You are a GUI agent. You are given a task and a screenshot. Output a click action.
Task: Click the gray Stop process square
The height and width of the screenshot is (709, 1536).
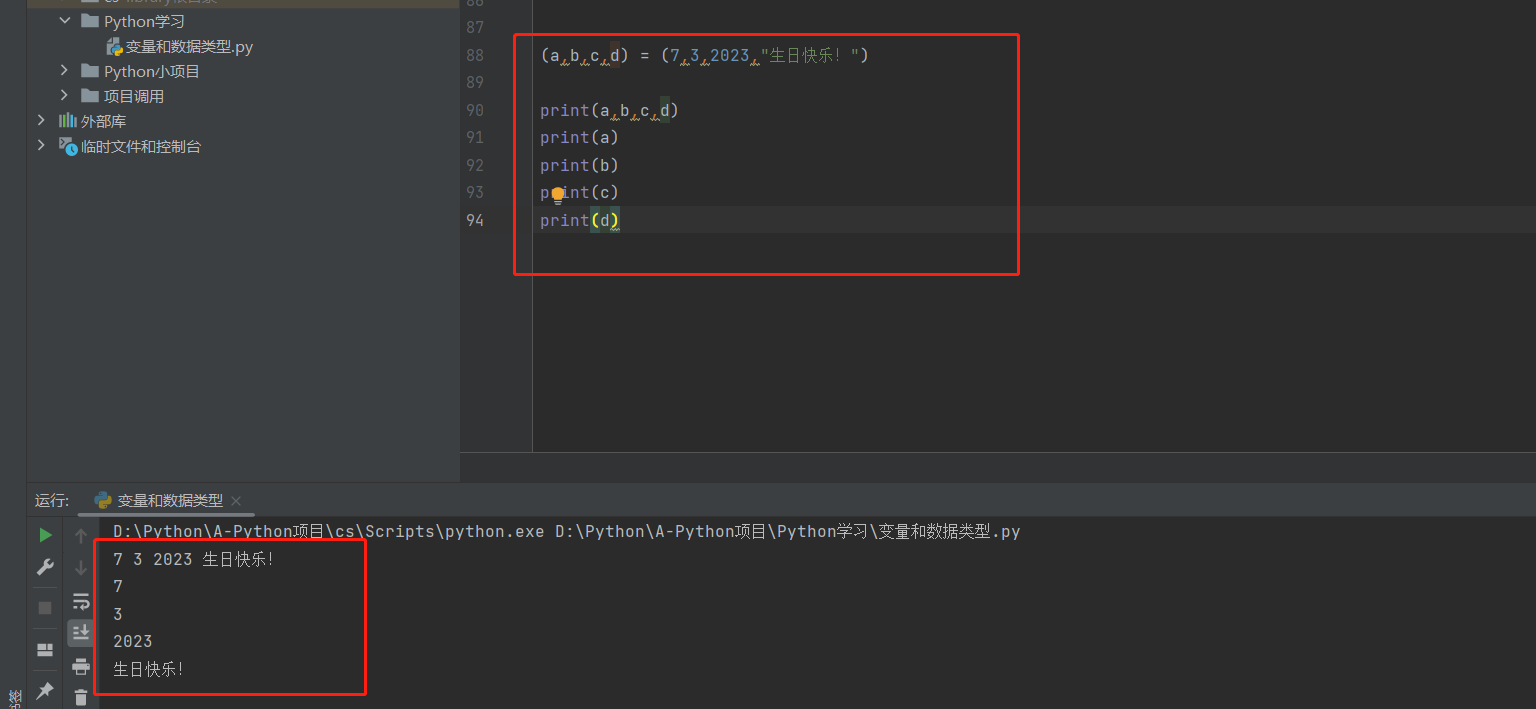pos(45,608)
